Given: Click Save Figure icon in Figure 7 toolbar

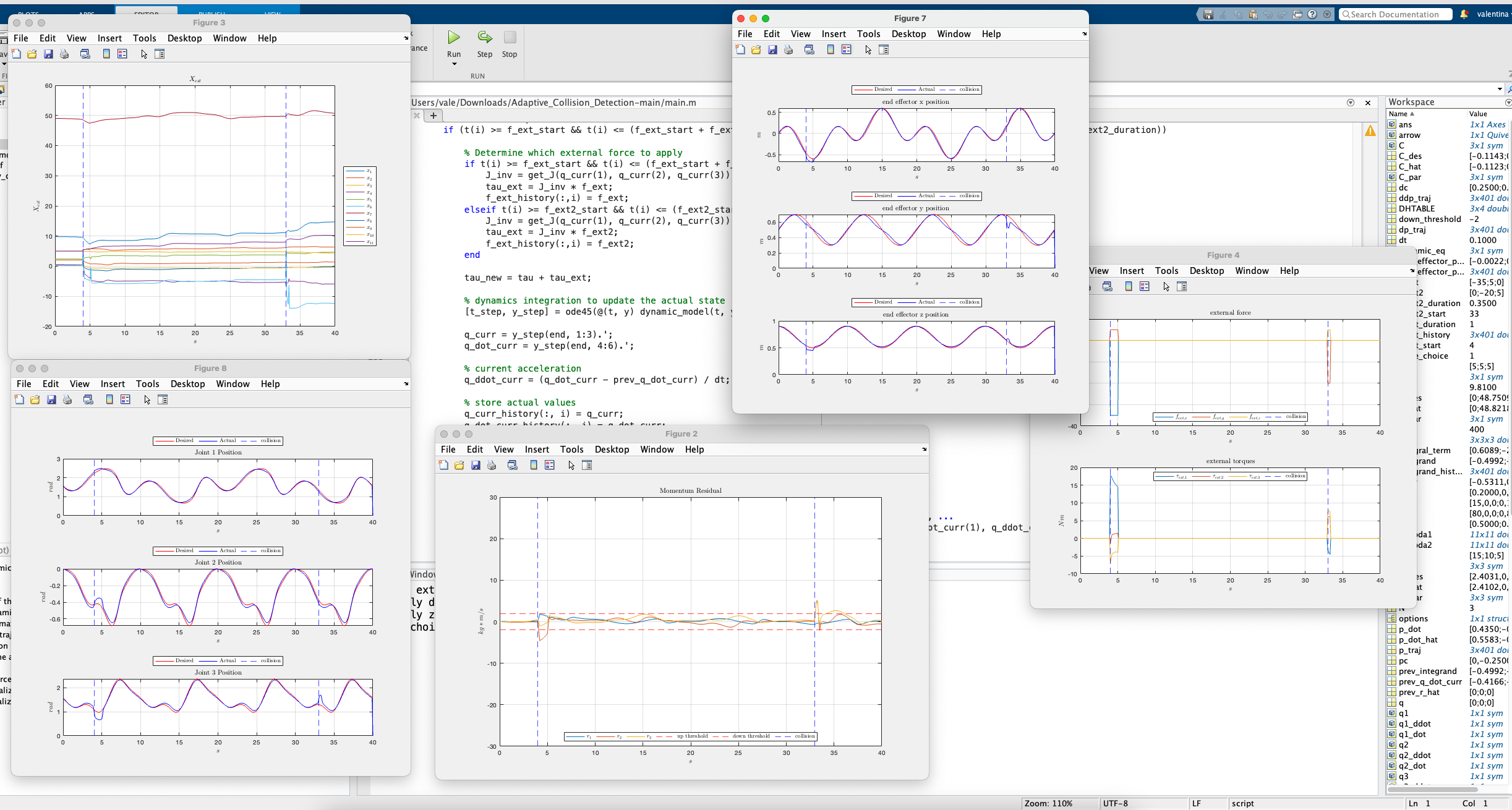Looking at the screenshot, I should 772,50.
